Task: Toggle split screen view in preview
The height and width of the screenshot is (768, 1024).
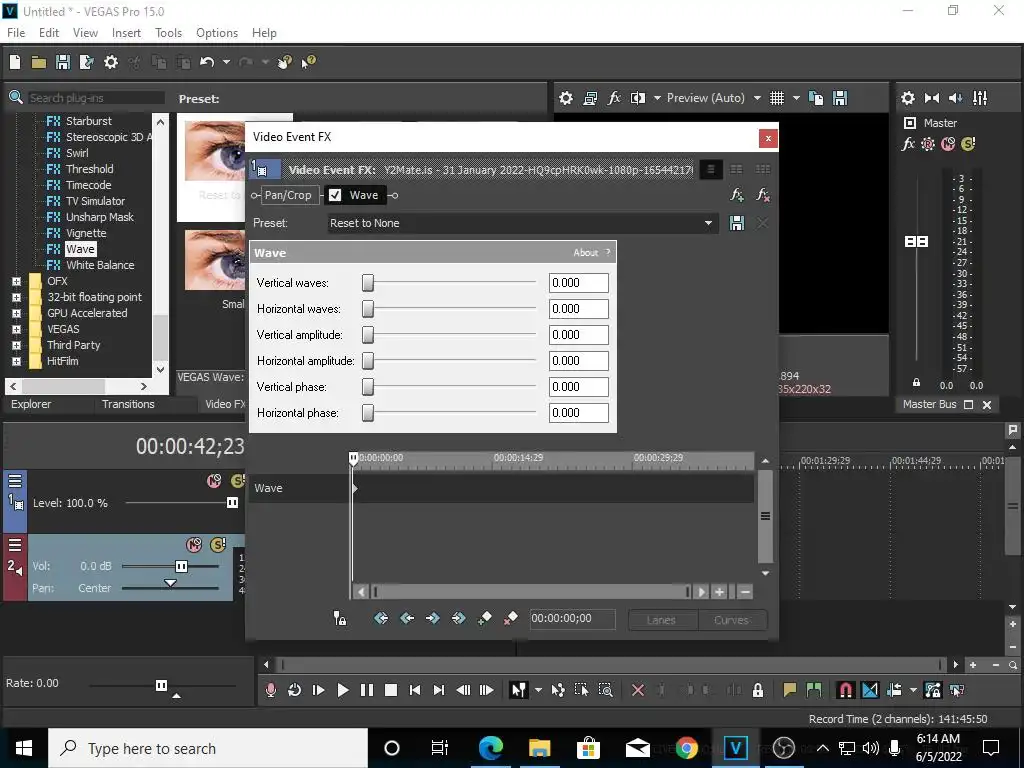Action: point(637,98)
